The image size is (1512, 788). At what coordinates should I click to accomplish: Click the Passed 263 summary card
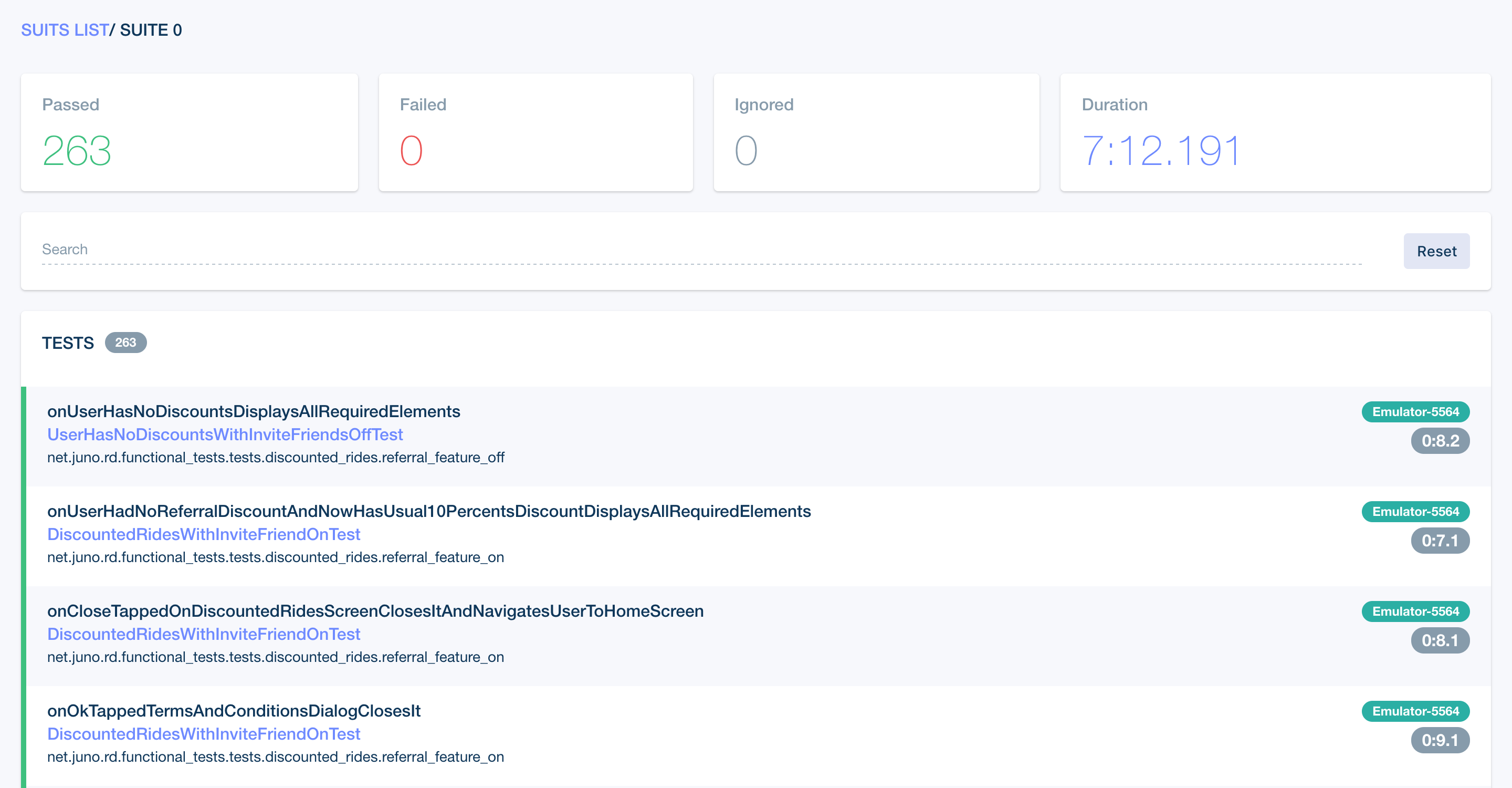coord(189,132)
